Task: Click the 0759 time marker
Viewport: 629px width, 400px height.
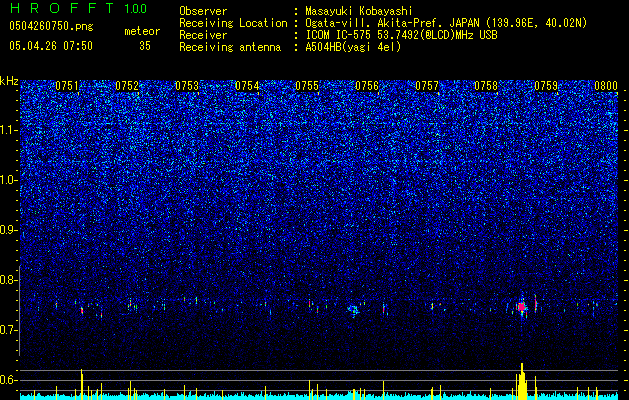Action: (546, 86)
